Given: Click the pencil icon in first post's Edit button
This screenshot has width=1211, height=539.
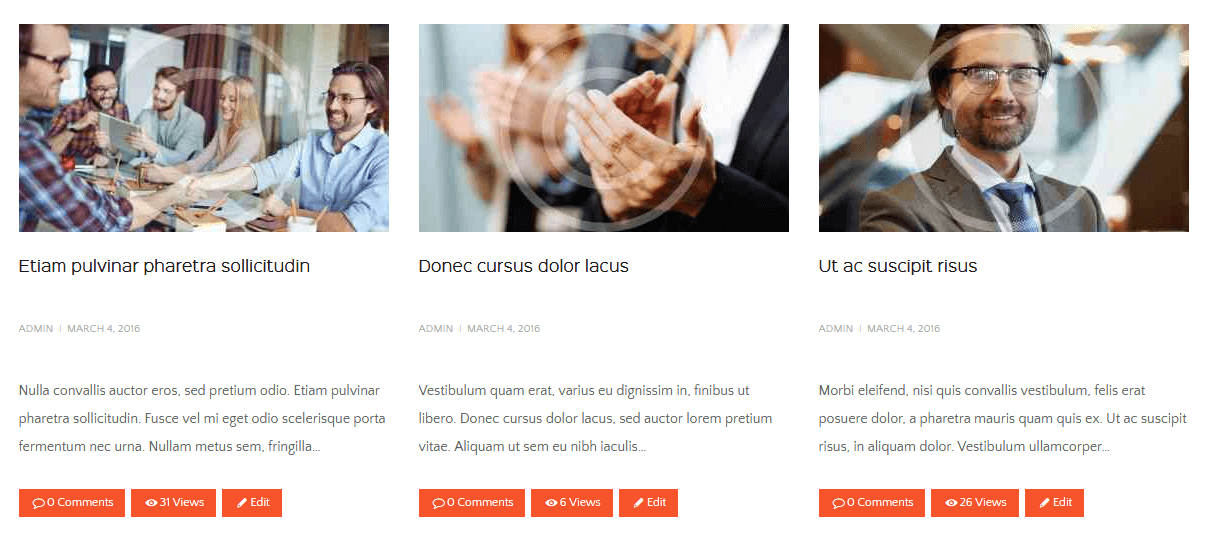Looking at the screenshot, I should click(x=241, y=503).
